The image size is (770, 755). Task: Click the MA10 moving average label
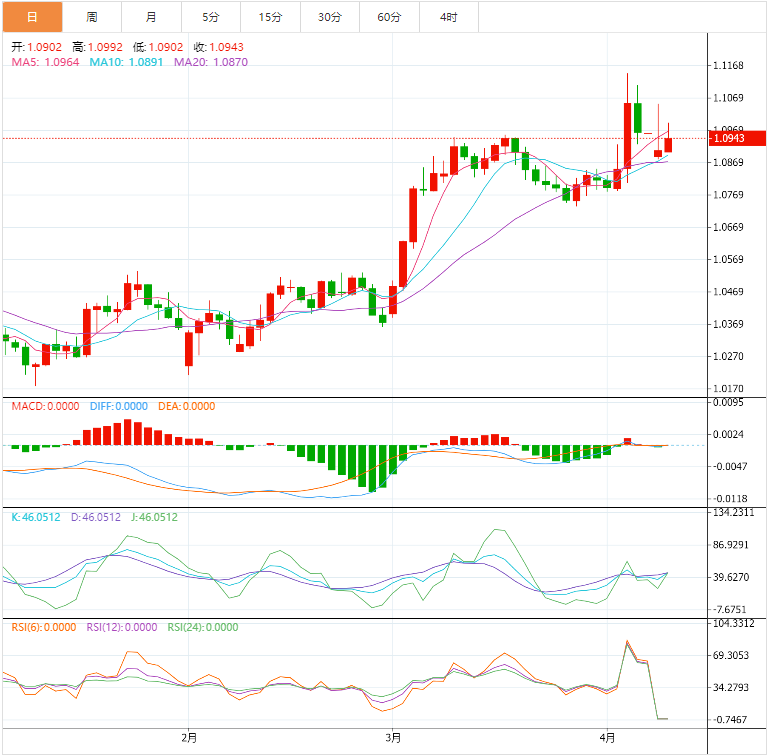point(128,62)
